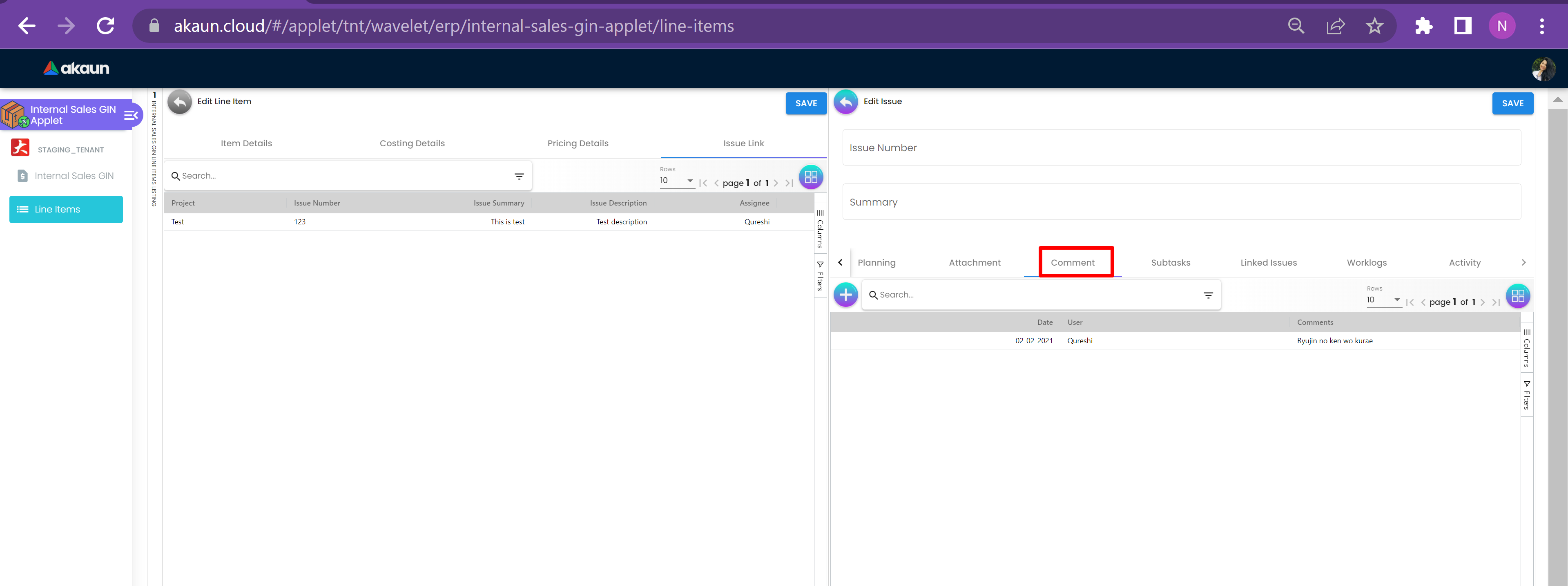Open grid view icon in comments panel
The height and width of the screenshot is (586, 1568).
point(1517,296)
